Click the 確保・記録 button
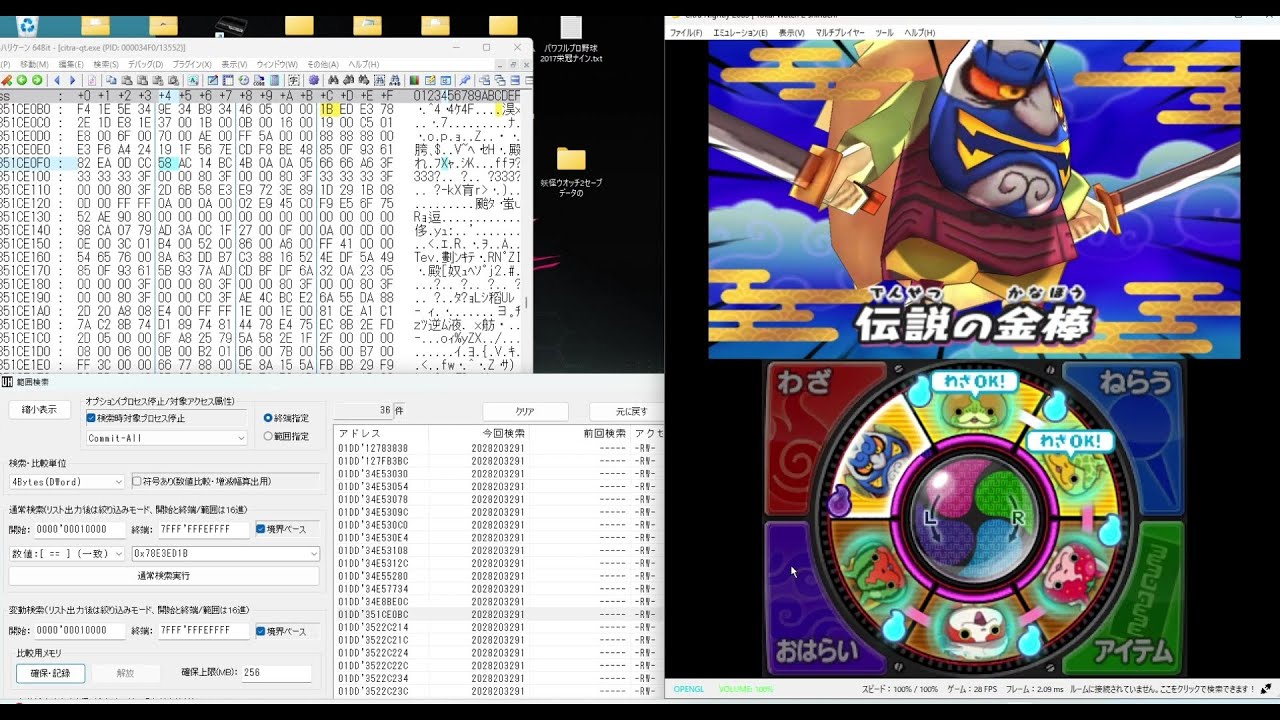This screenshot has height=720, width=1280. [x=50, y=673]
